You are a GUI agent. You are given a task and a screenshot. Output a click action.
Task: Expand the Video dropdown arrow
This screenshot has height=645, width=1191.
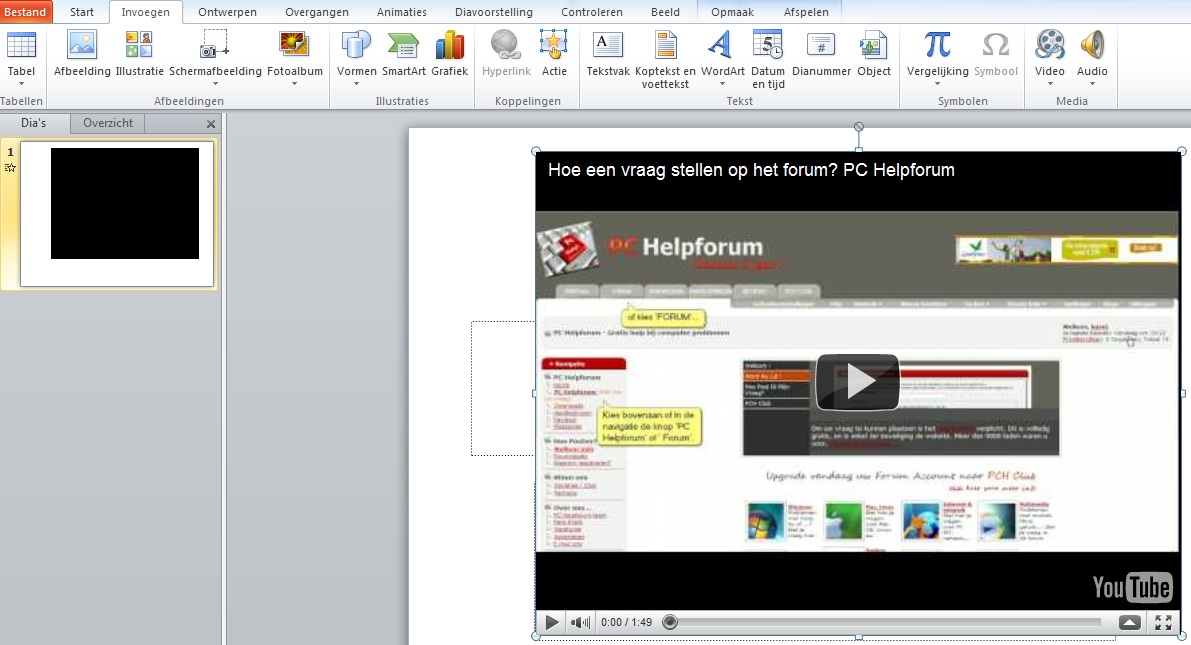pos(1050,84)
